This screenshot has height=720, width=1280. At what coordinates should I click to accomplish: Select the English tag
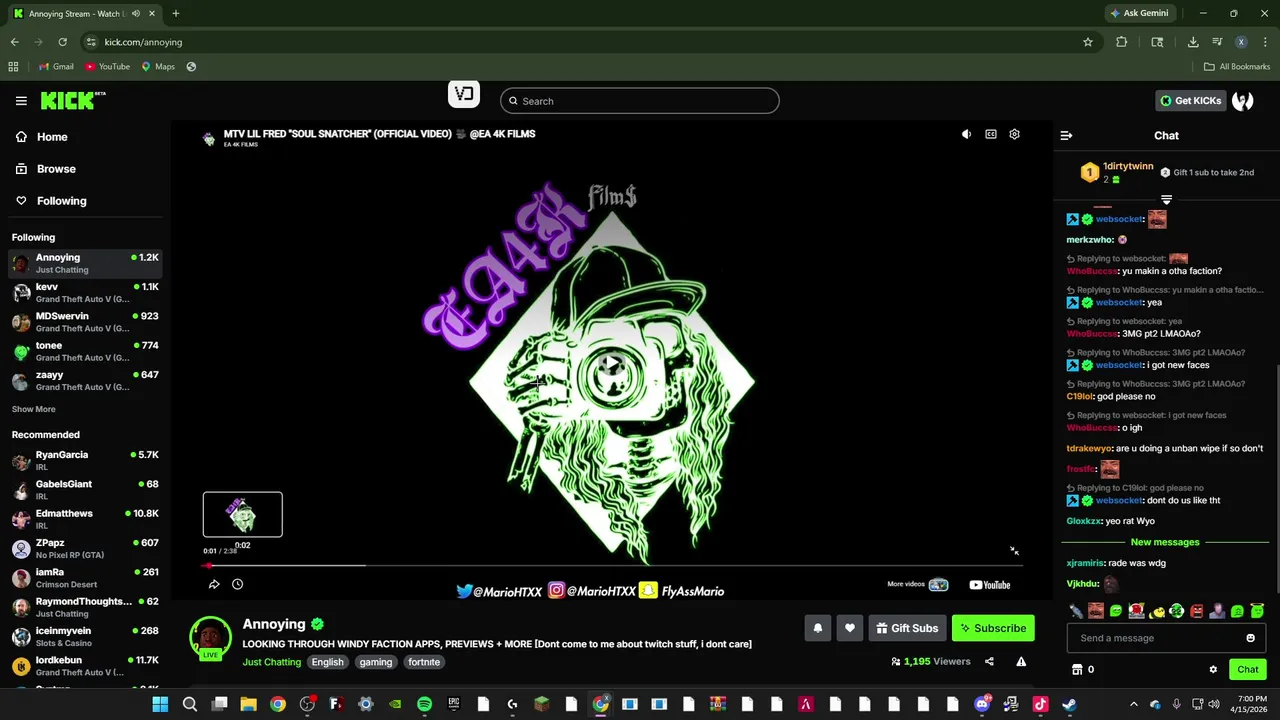click(327, 662)
